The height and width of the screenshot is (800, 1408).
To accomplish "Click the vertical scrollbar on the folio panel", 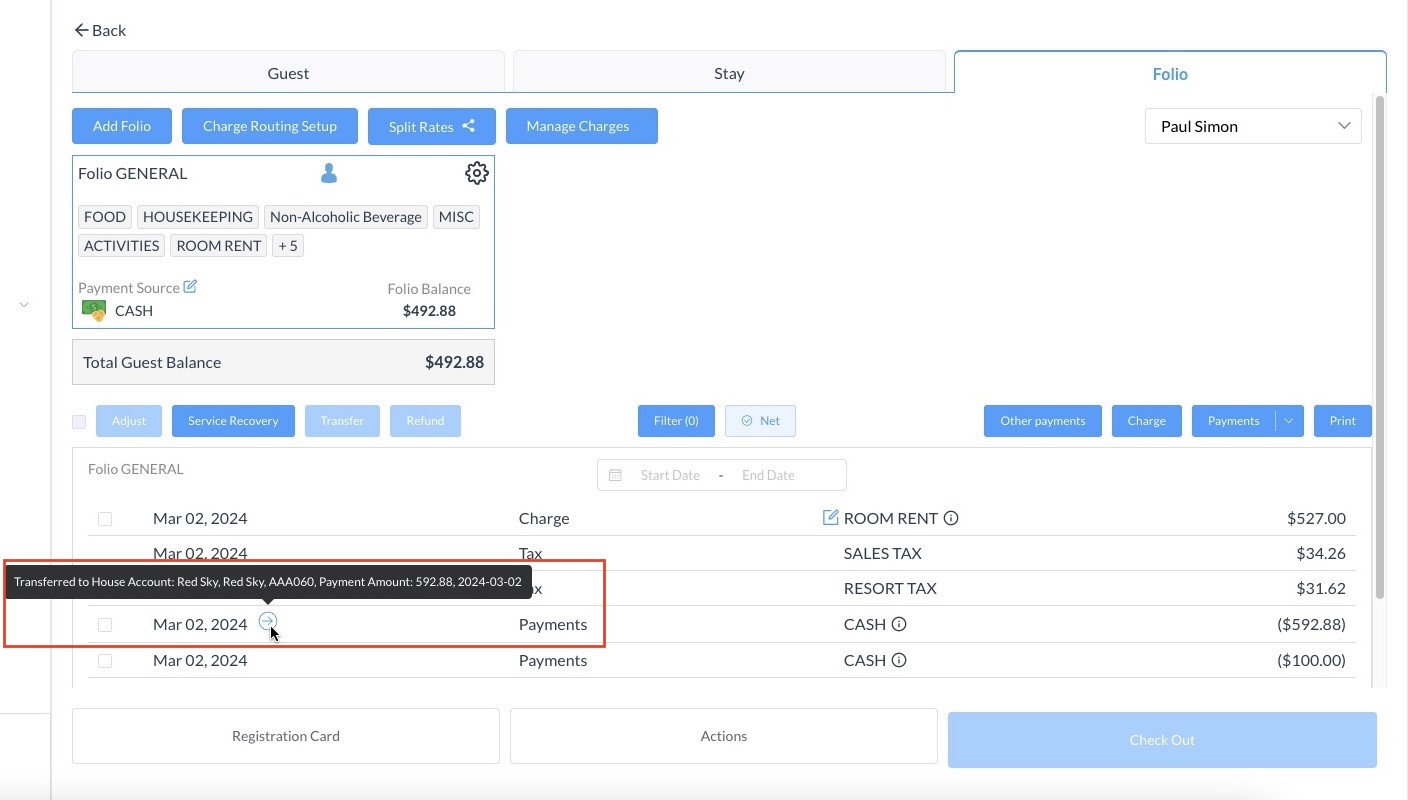I will (x=1380, y=350).
